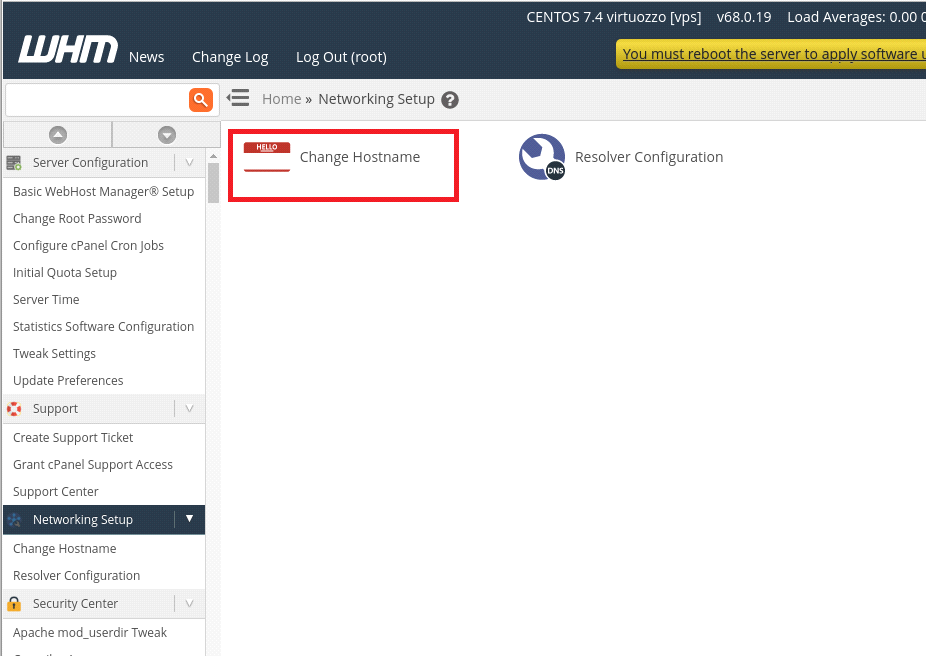Open Basic WebHost Manager® Setup
Image resolution: width=926 pixels, height=656 pixels.
(x=103, y=191)
